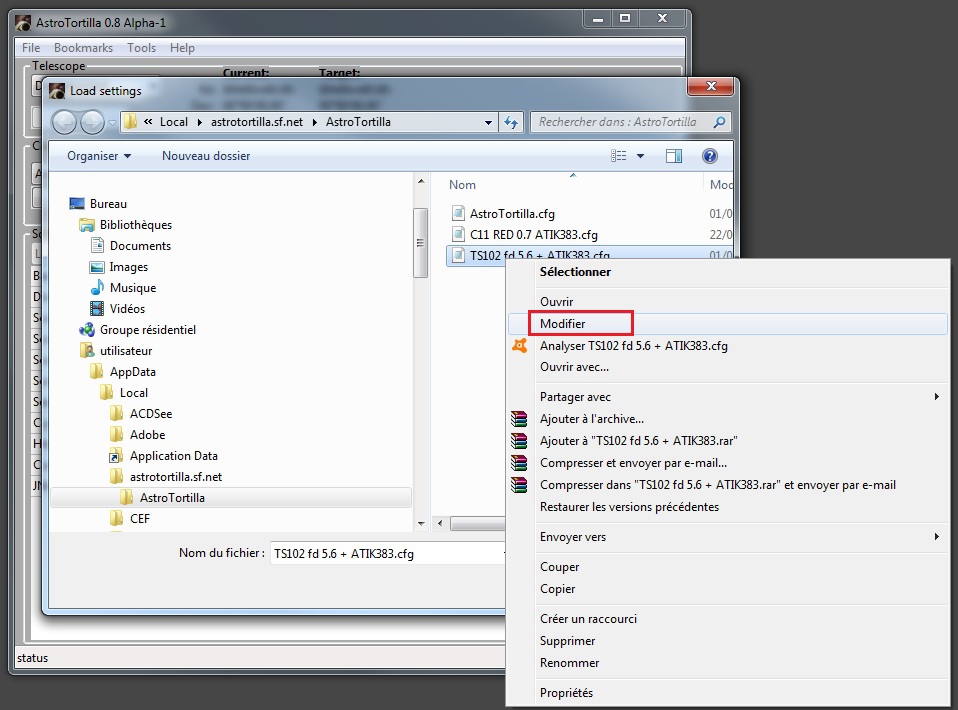Viewport: 958px width, 710px height.
Task: Click the Bibliothèques library icon
Action: pyautogui.click(x=87, y=225)
